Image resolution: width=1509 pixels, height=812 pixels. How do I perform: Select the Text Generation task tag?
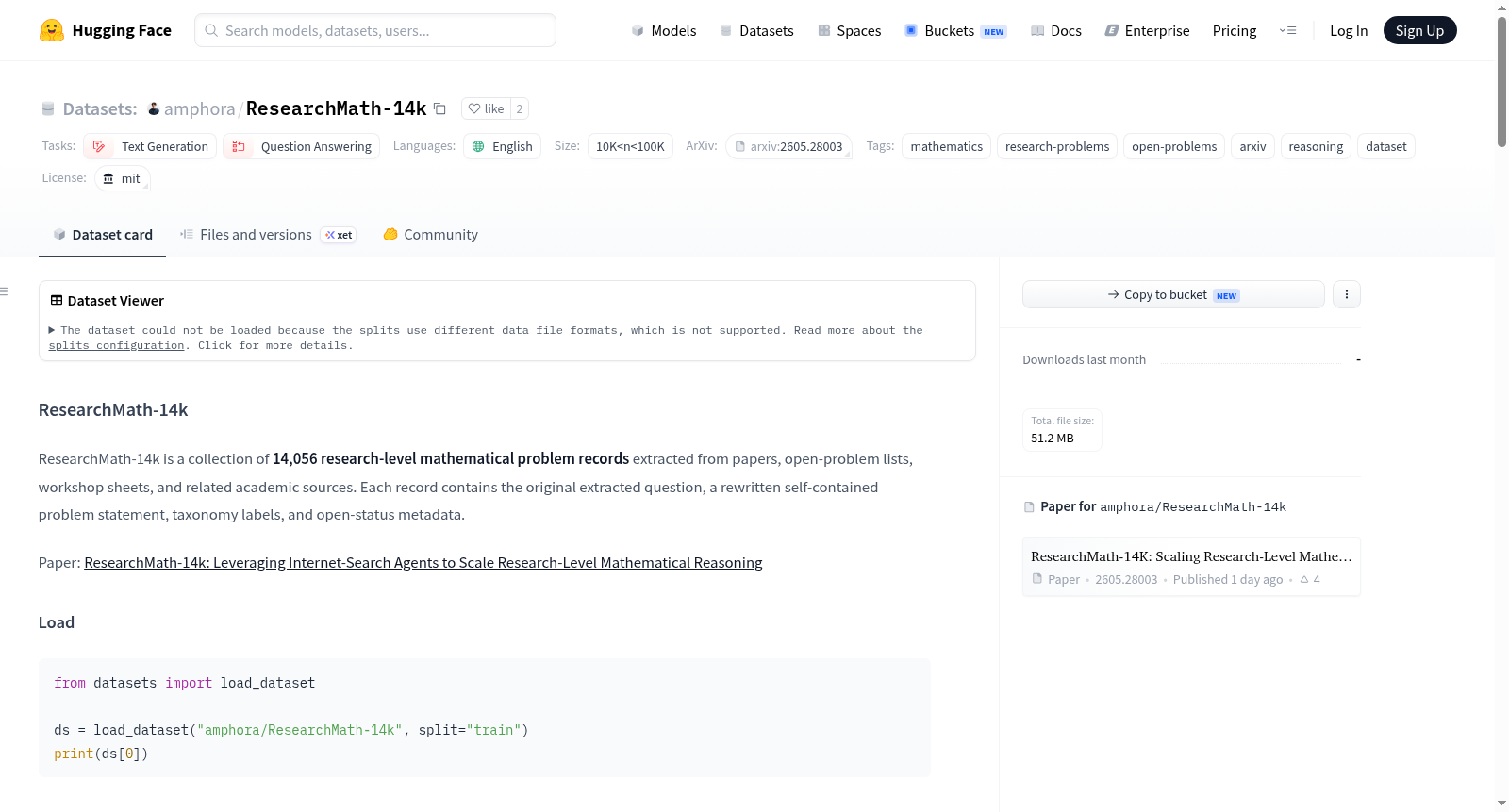(151, 146)
